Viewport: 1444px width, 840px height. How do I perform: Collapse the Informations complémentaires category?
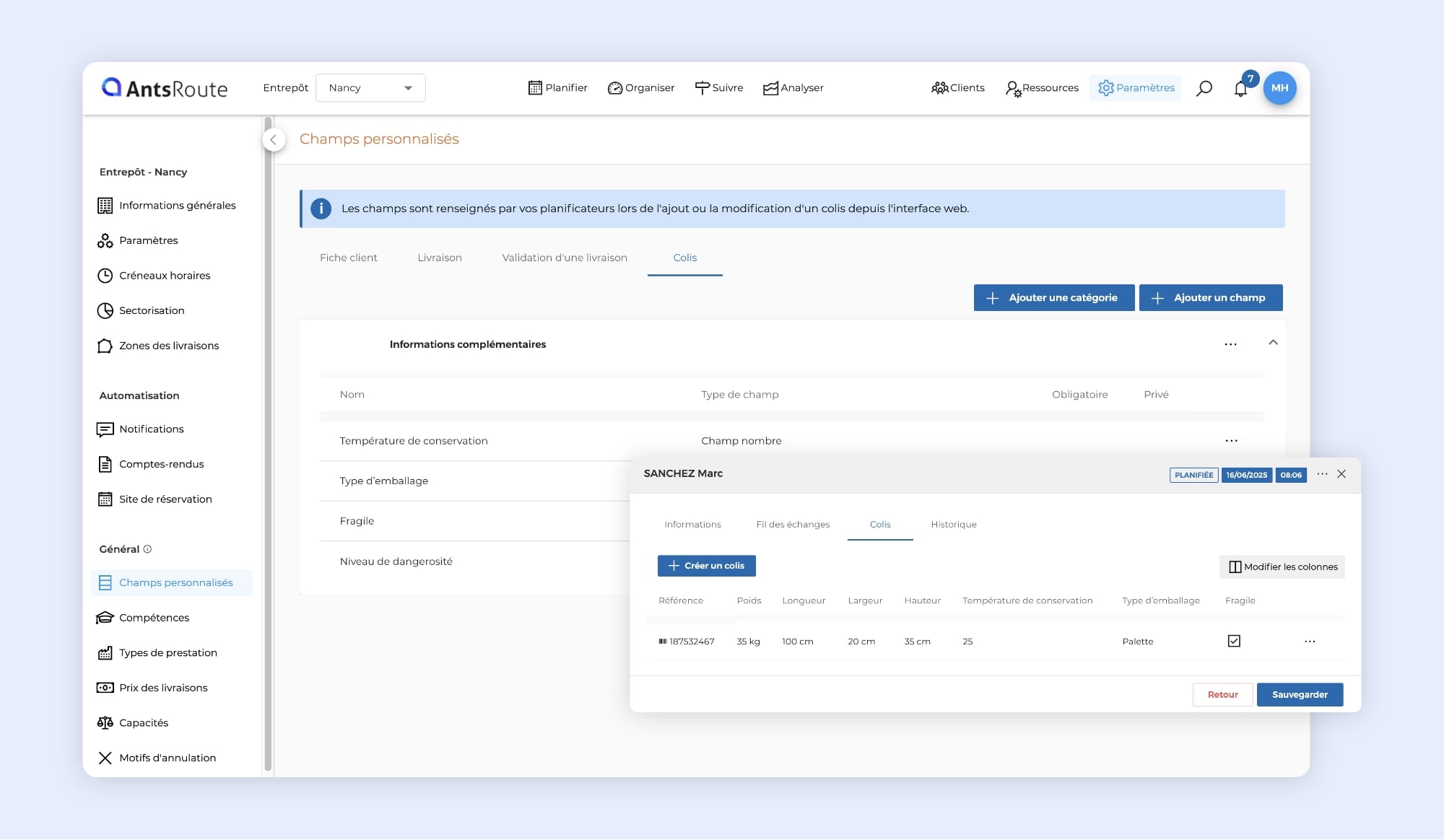tap(1273, 343)
